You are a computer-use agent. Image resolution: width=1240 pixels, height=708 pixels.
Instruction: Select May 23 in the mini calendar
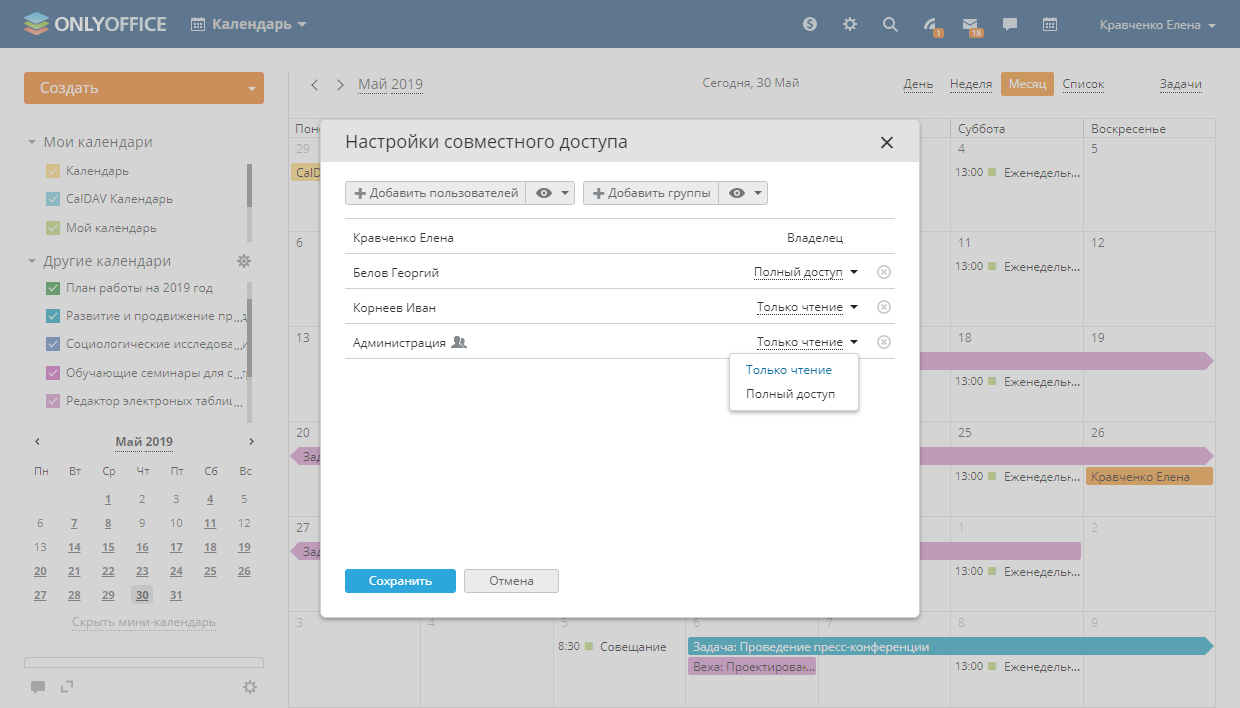[142, 572]
